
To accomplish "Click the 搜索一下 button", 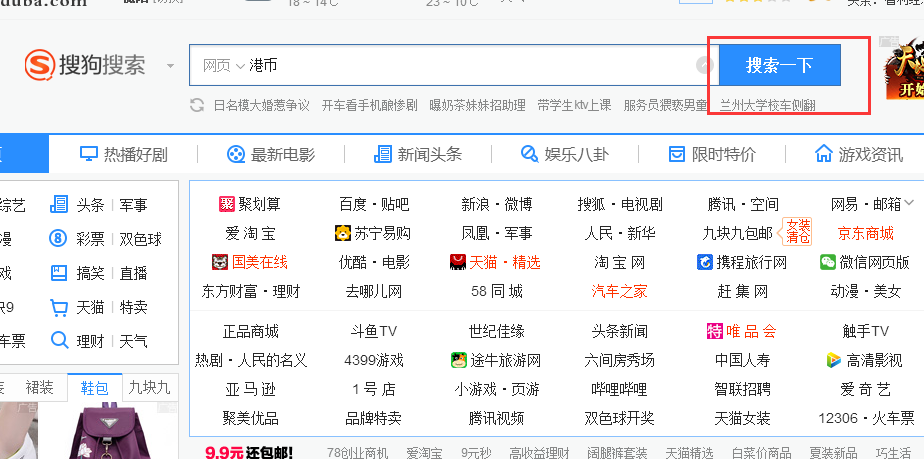I will coord(780,65).
